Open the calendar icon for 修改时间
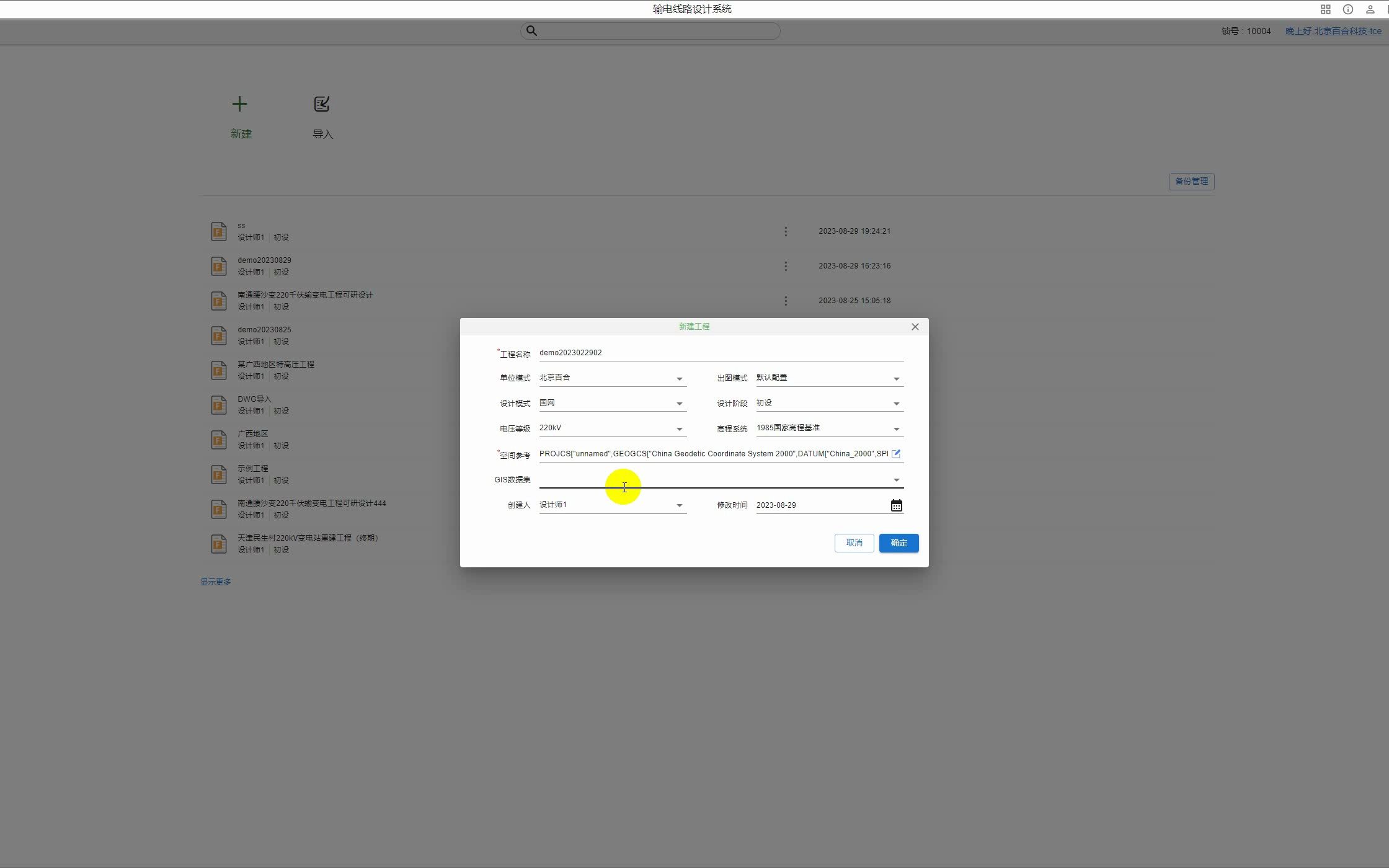Viewport: 1389px width, 868px height. [896, 505]
